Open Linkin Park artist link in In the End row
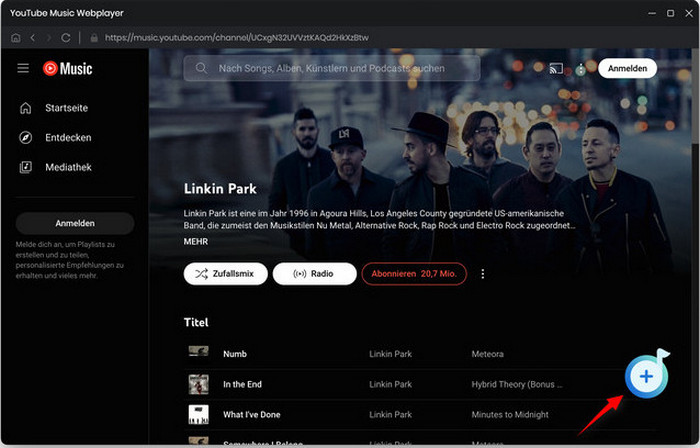Screen dimensions: 700x448 click(x=390, y=384)
